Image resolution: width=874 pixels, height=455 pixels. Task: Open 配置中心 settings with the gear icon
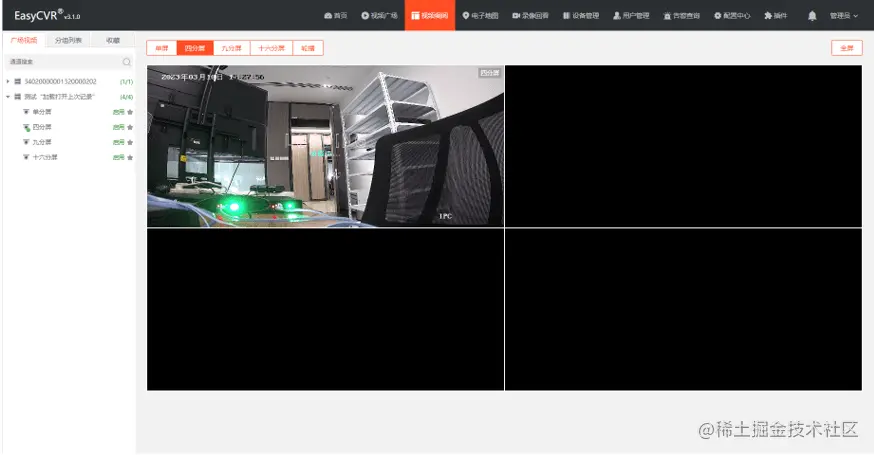pos(732,16)
